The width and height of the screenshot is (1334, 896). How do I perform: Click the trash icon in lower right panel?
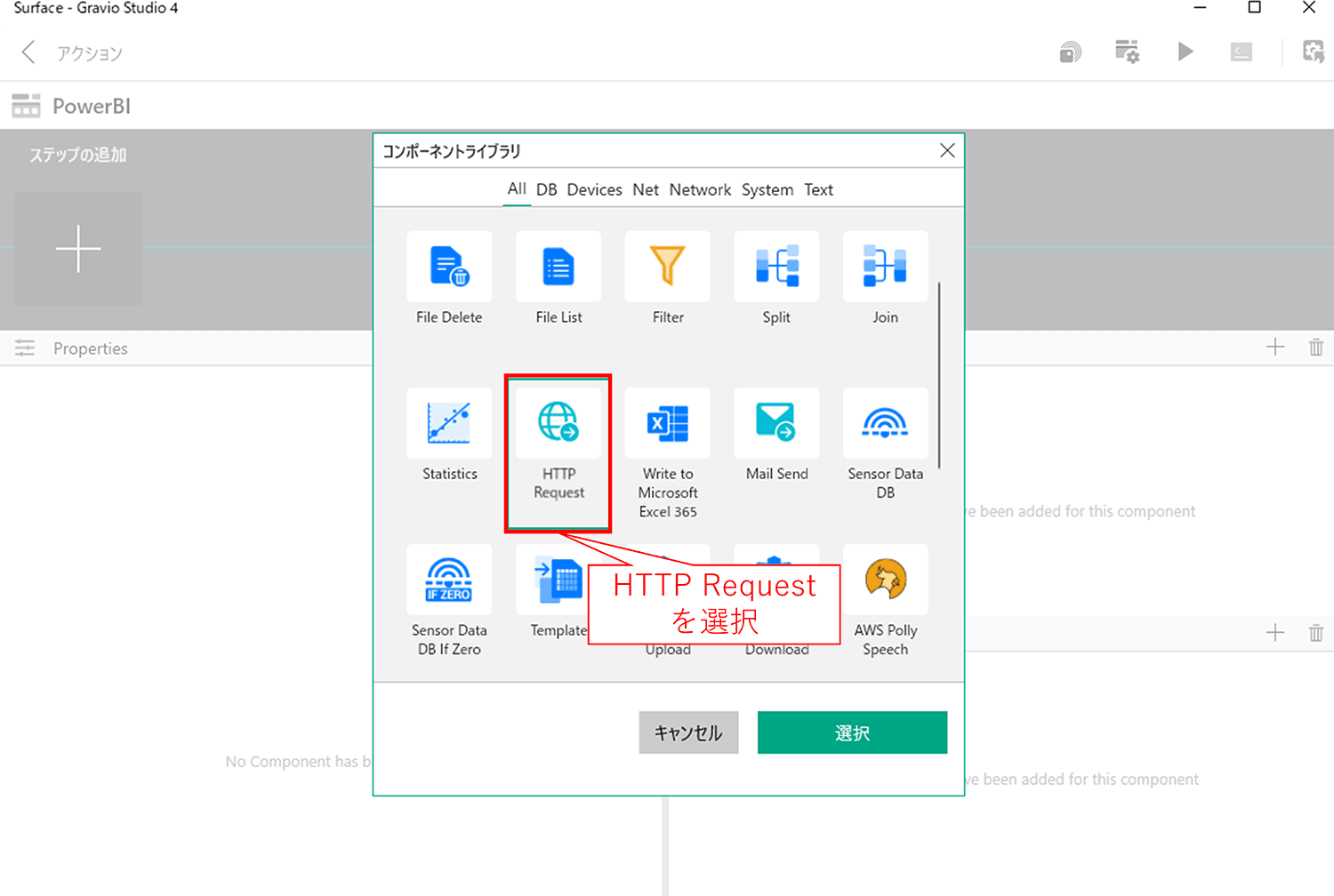pyautogui.click(x=1316, y=632)
